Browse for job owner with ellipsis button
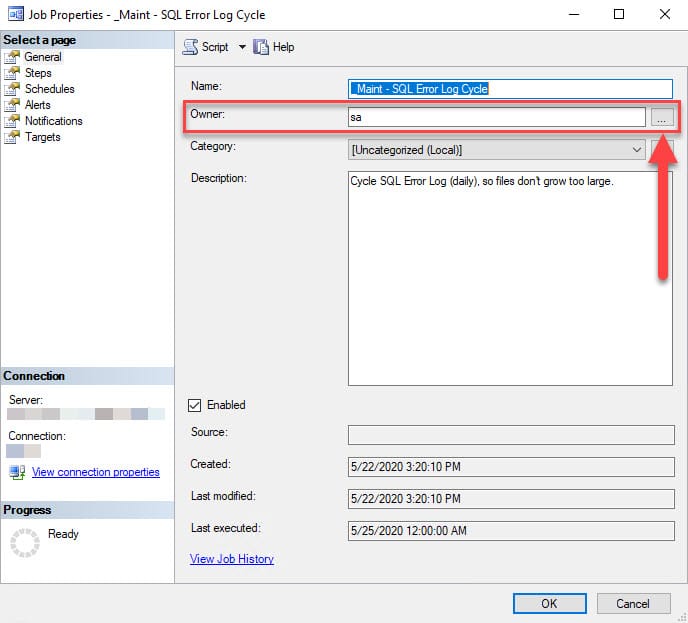 [662, 118]
